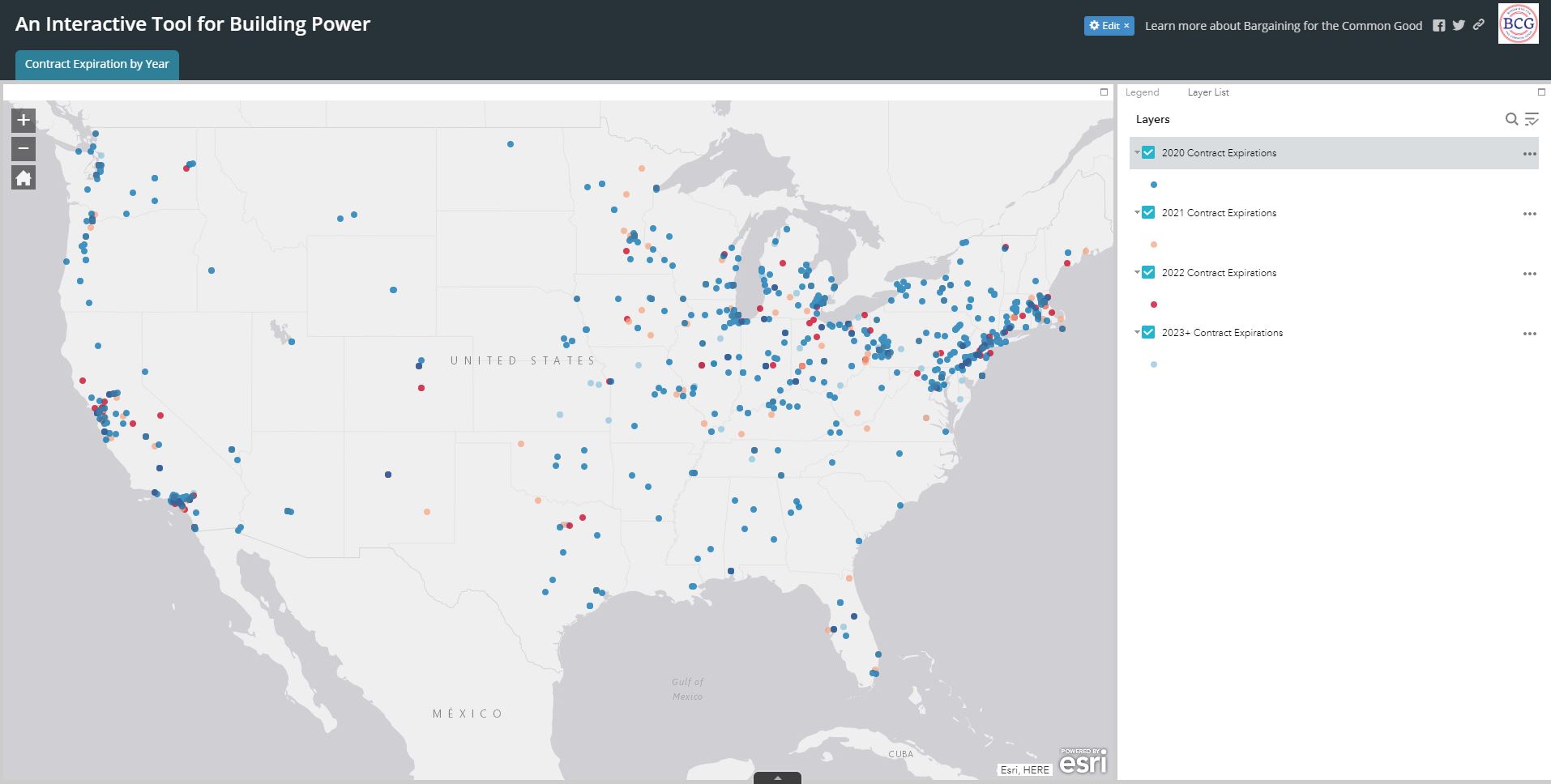Viewport: 1551px width, 784px height.
Task: Select Contract Expiration by Year tab
Action: [x=96, y=64]
